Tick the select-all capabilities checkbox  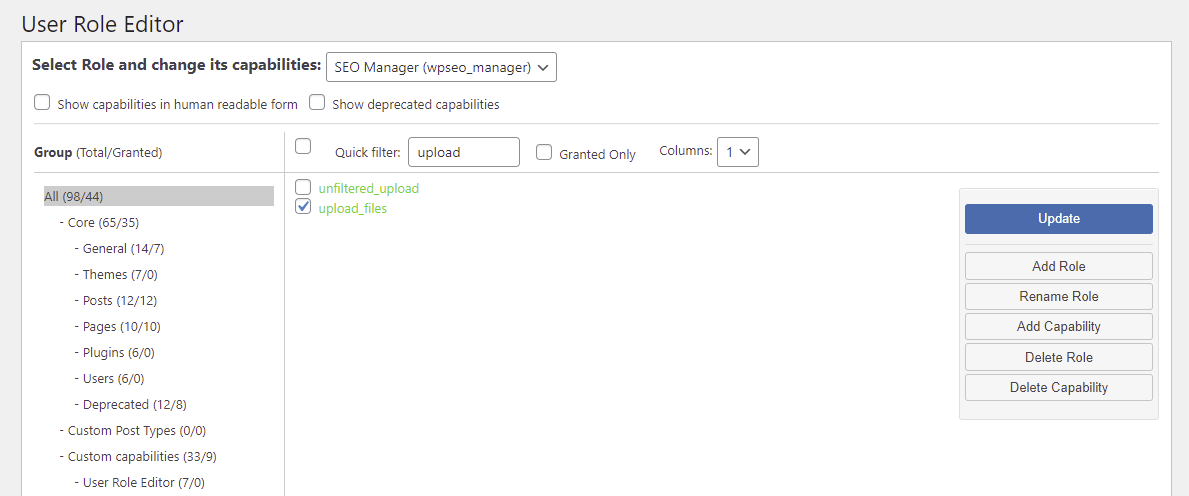[x=303, y=147]
